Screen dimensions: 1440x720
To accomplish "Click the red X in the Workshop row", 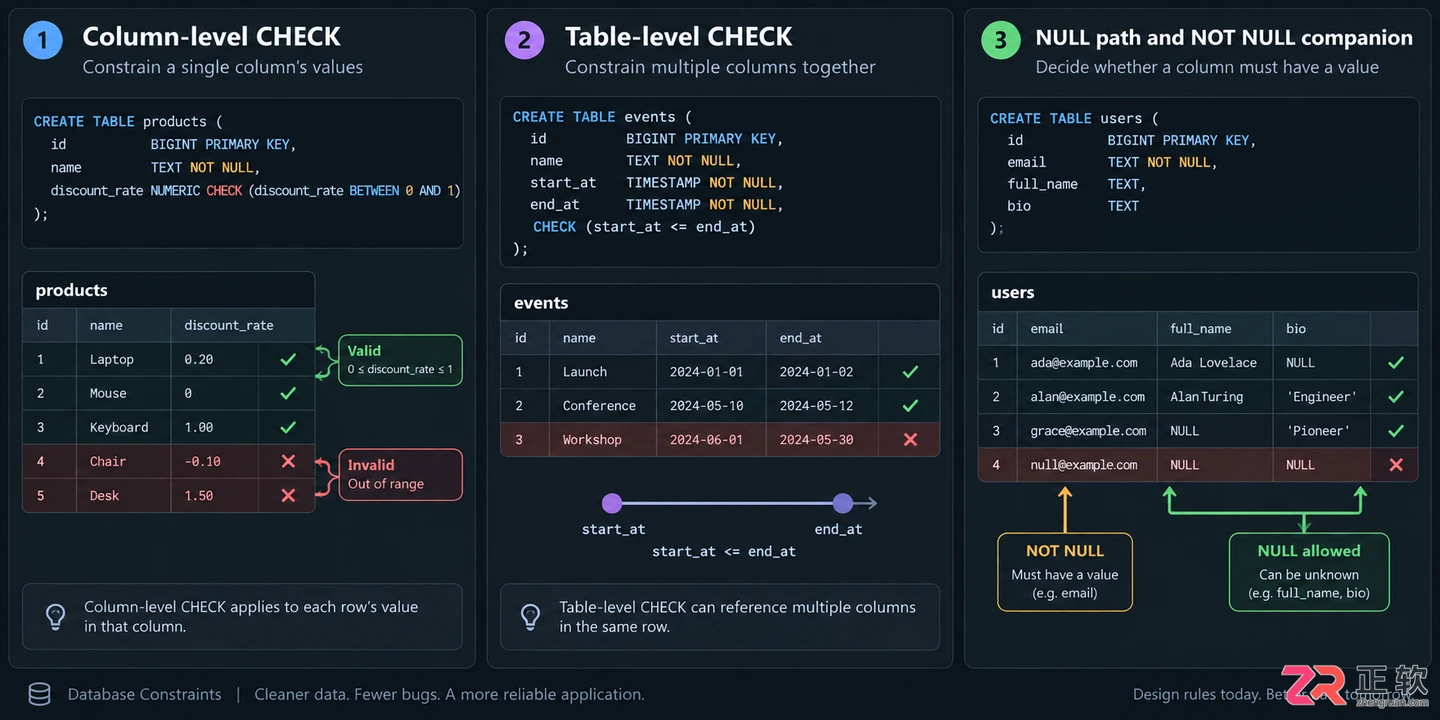I will (x=910, y=439).
